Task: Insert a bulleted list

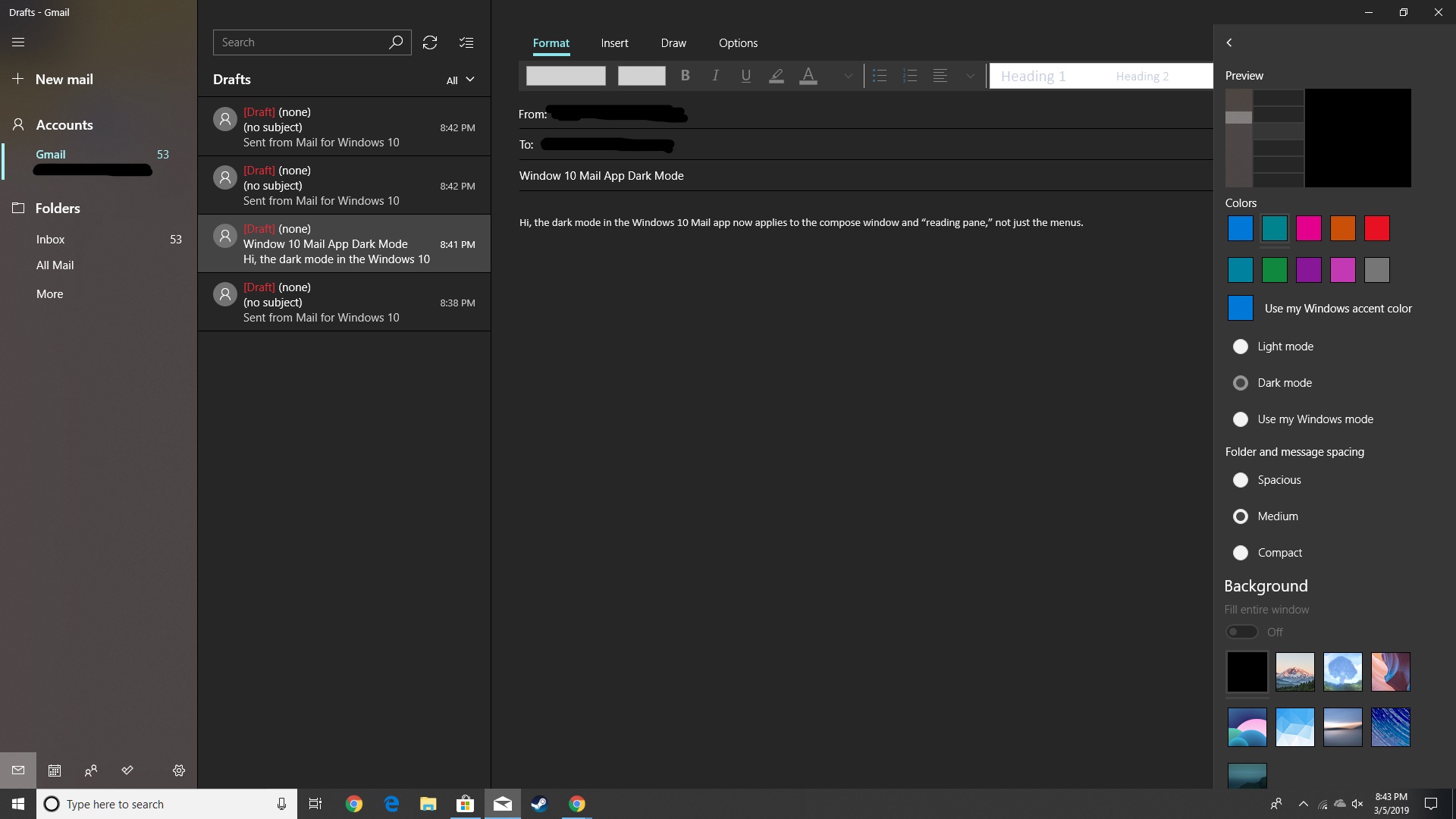Action: click(x=880, y=75)
